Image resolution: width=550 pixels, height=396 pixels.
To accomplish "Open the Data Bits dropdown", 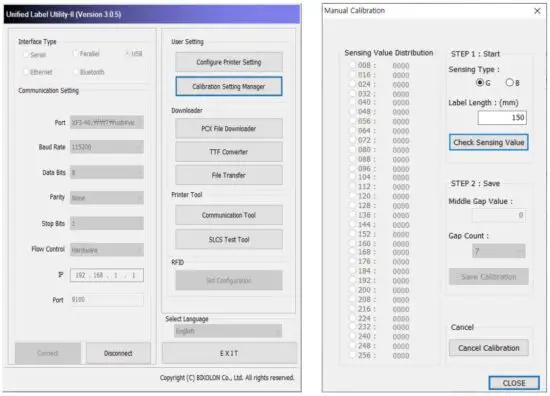I will [x=107, y=172].
